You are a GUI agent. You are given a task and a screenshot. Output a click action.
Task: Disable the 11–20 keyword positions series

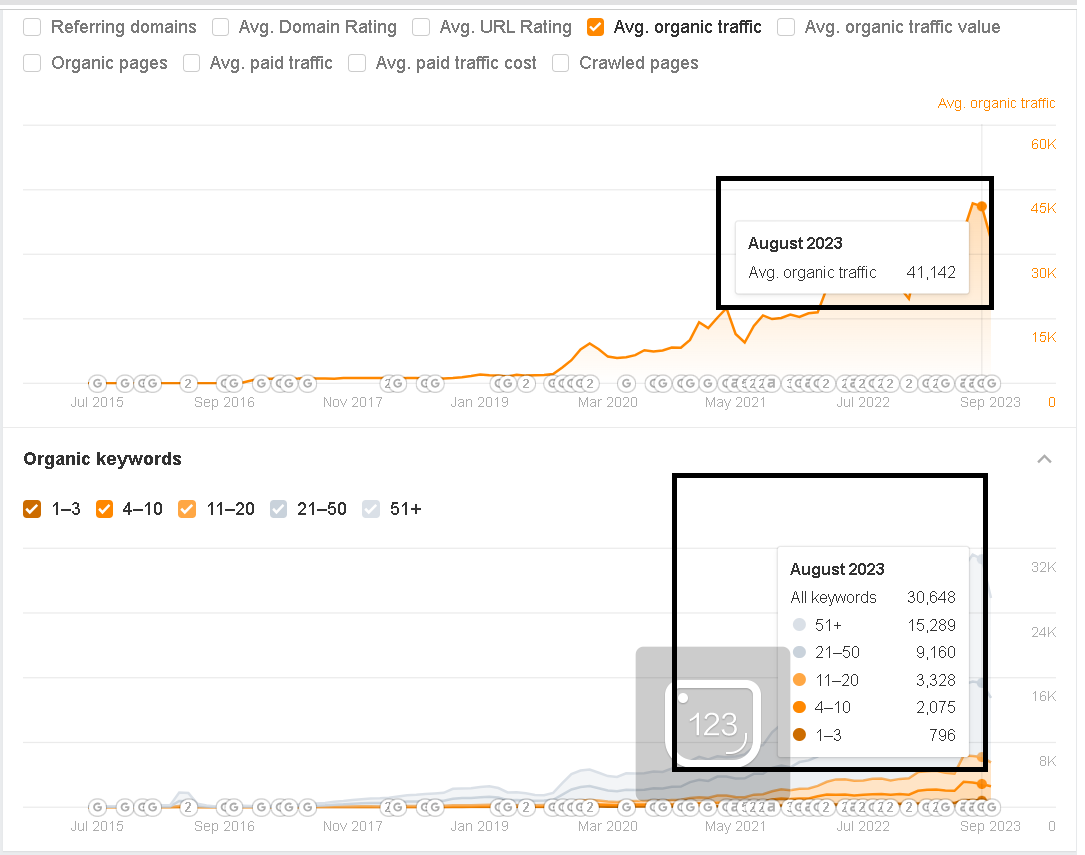coord(187,509)
